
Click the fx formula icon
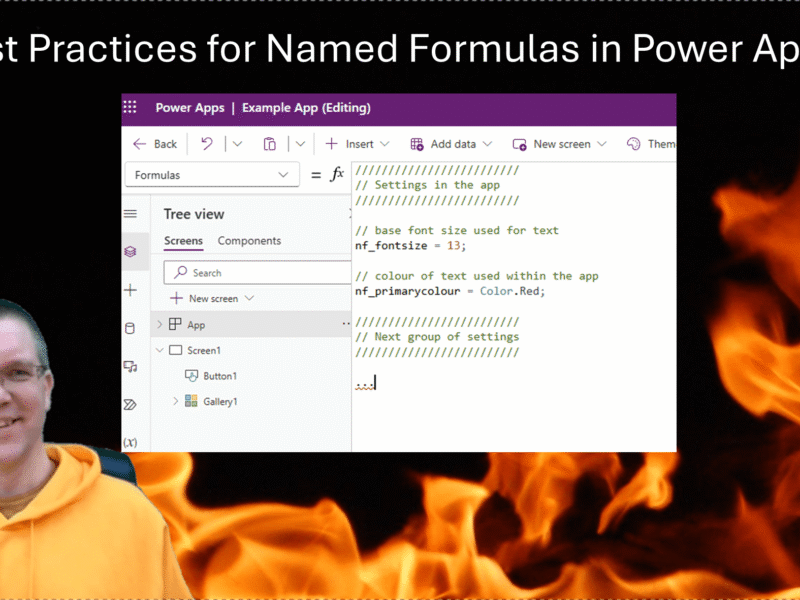pos(337,174)
